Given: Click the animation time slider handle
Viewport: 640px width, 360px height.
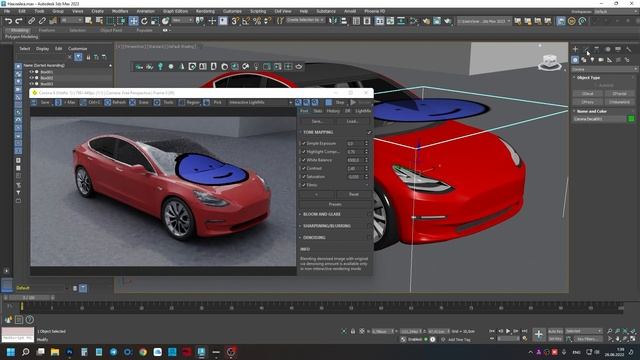Looking at the screenshot, I should point(29,298).
